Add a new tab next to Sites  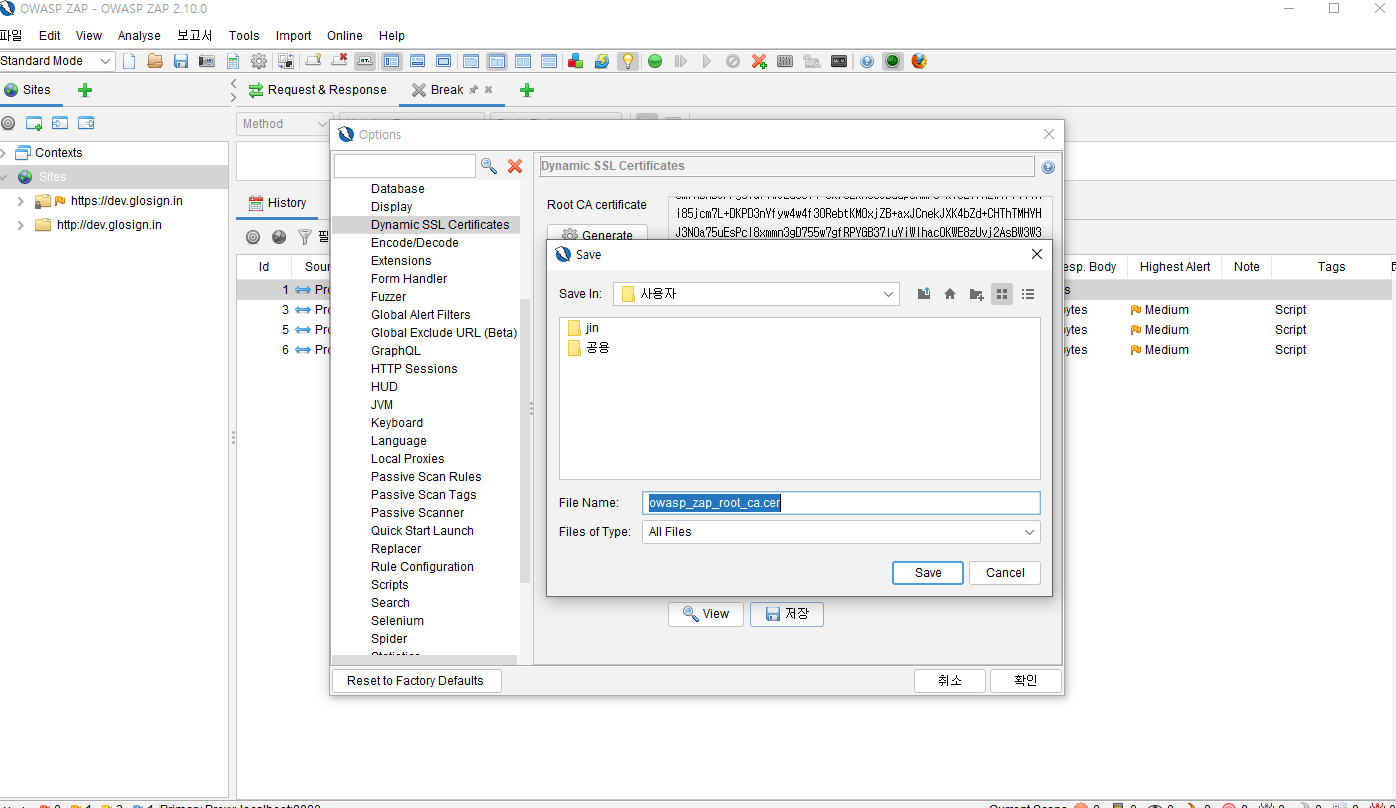[x=85, y=90]
